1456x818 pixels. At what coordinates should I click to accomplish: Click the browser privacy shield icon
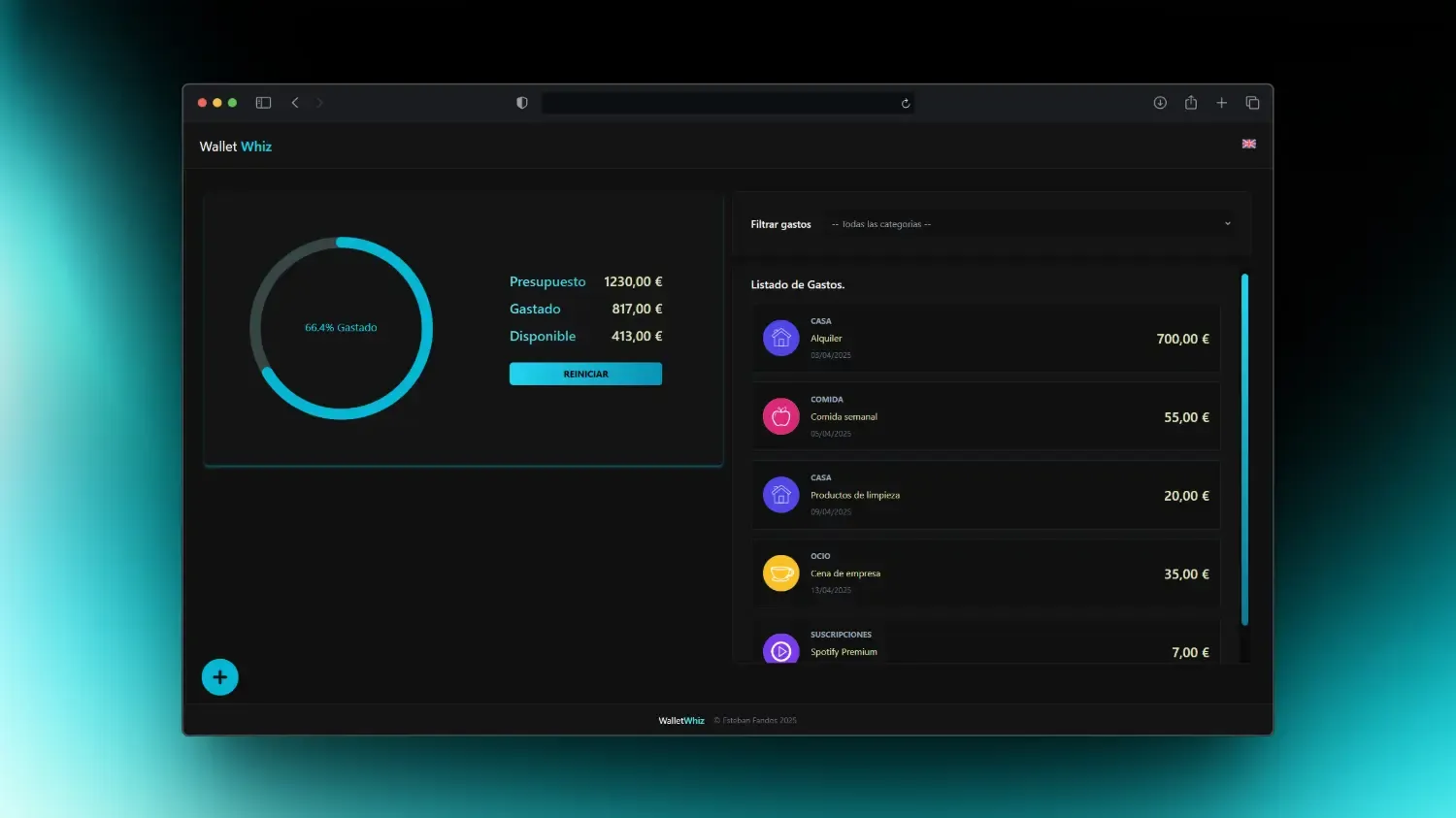click(522, 103)
